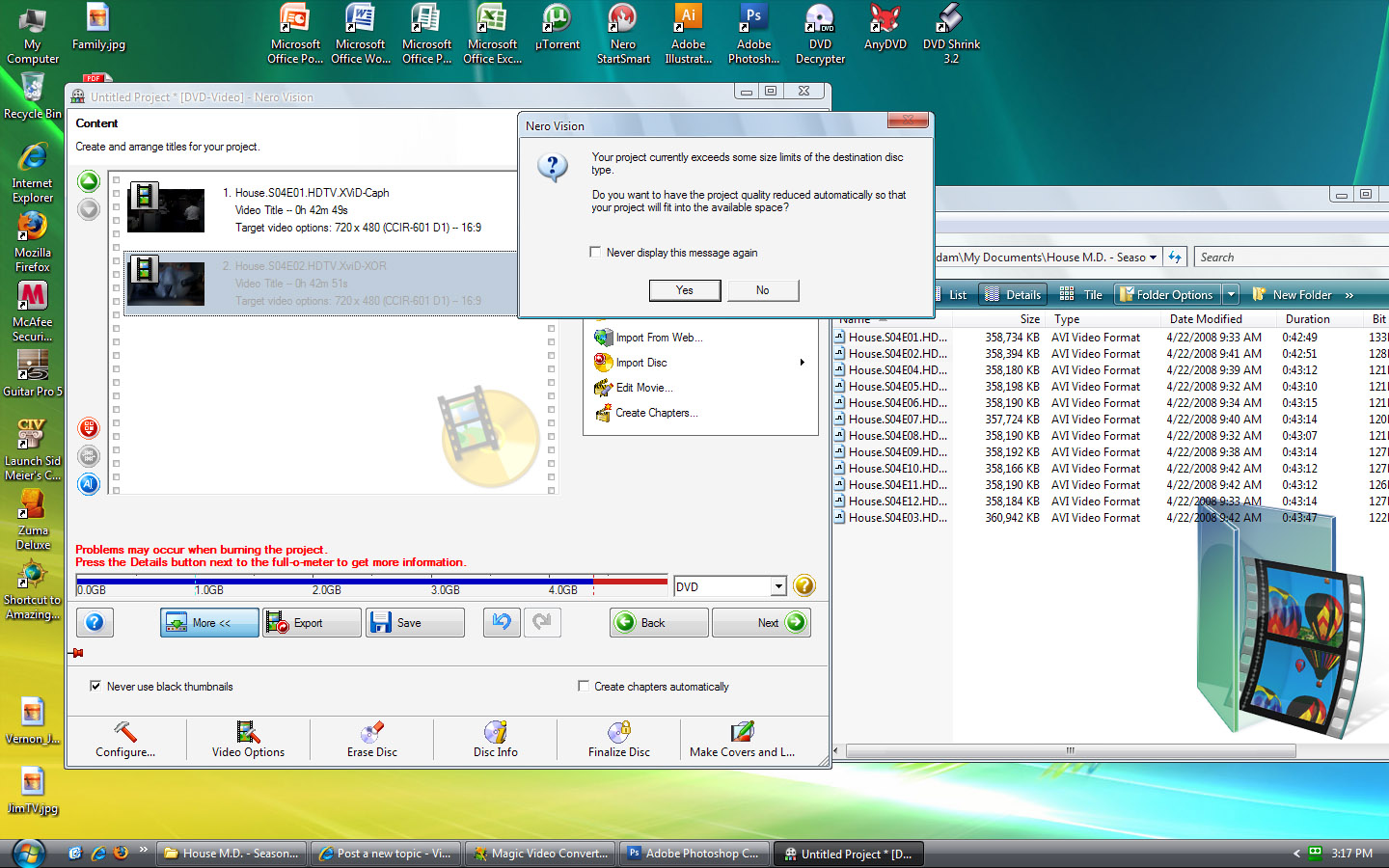Enable Create chapters automatically
The height and width of the screenshot is (868, 1389).
tap(583, 686)
